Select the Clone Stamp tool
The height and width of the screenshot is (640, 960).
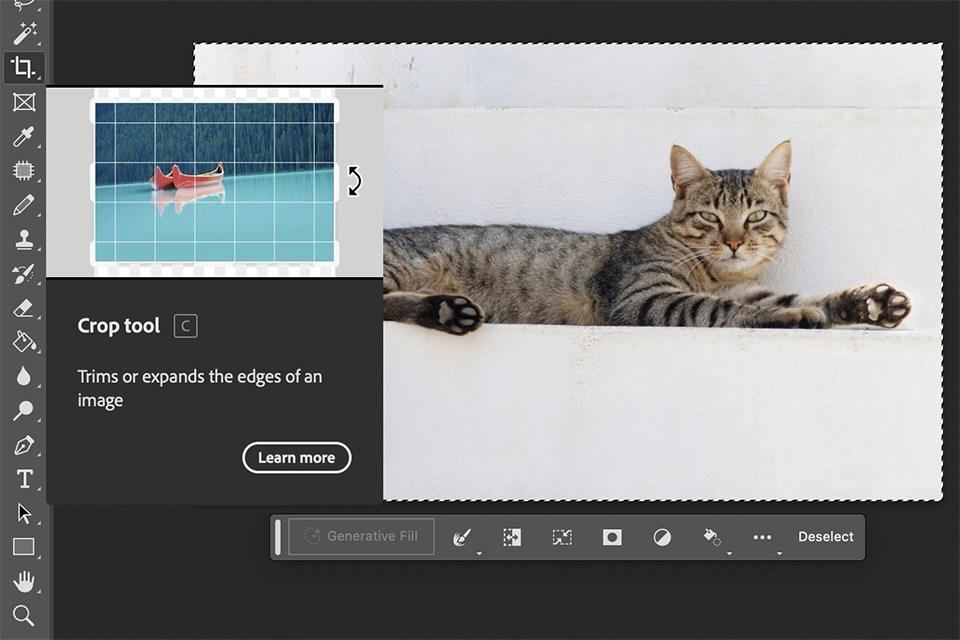25,239
